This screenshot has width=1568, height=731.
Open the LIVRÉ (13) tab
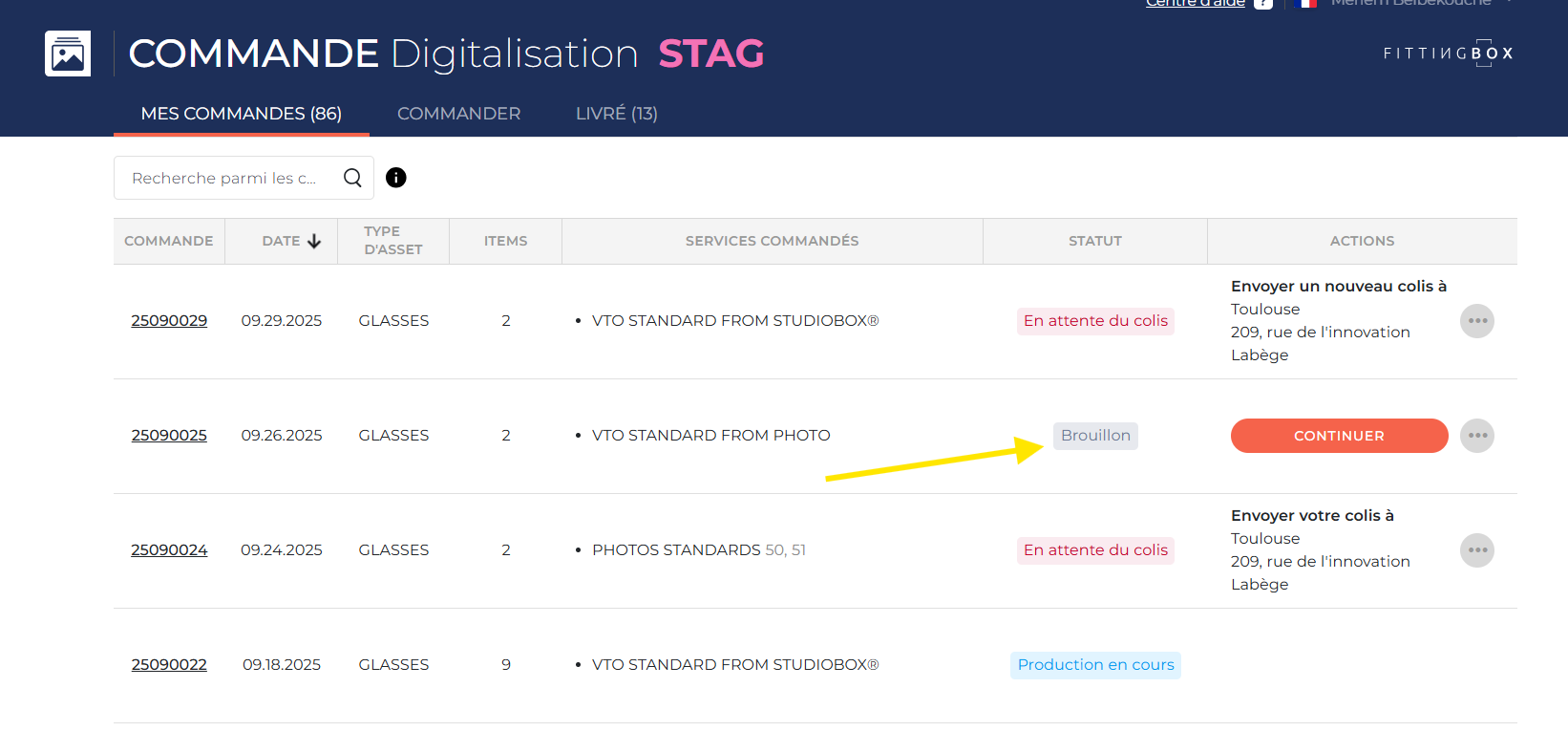click(x=616, y=114)
